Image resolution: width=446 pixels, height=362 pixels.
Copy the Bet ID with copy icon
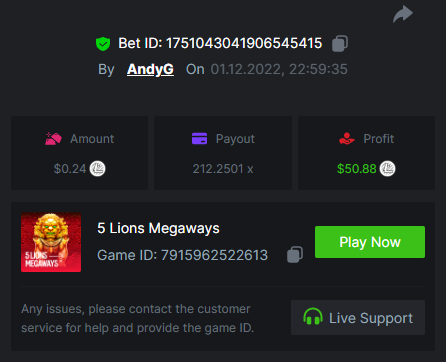coord(340,44)
